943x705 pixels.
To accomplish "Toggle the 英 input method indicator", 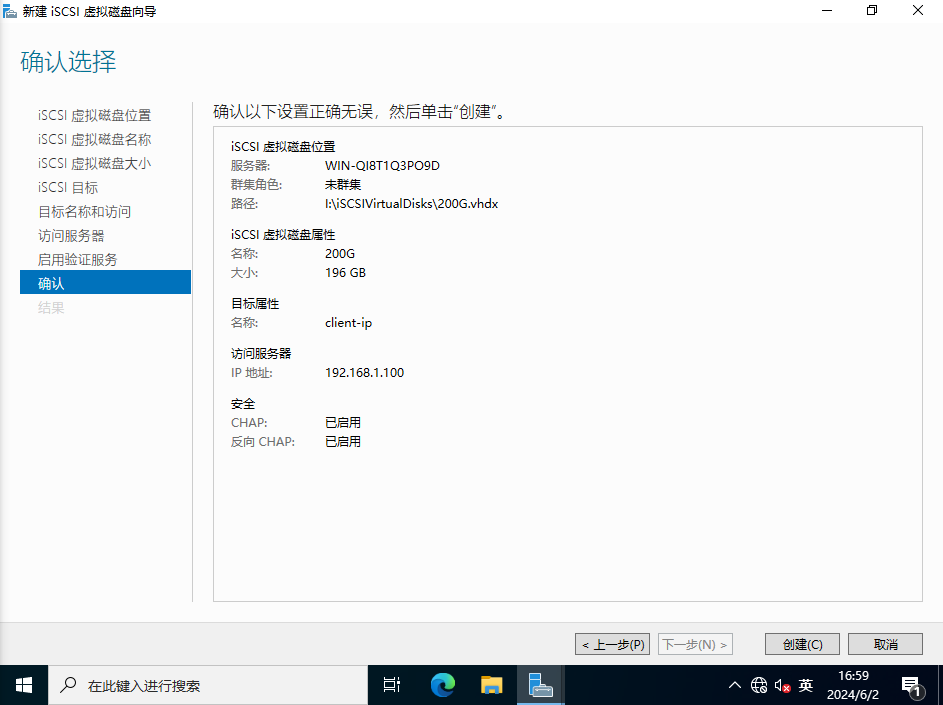I will pyautogui.click(x=806, y=686).
